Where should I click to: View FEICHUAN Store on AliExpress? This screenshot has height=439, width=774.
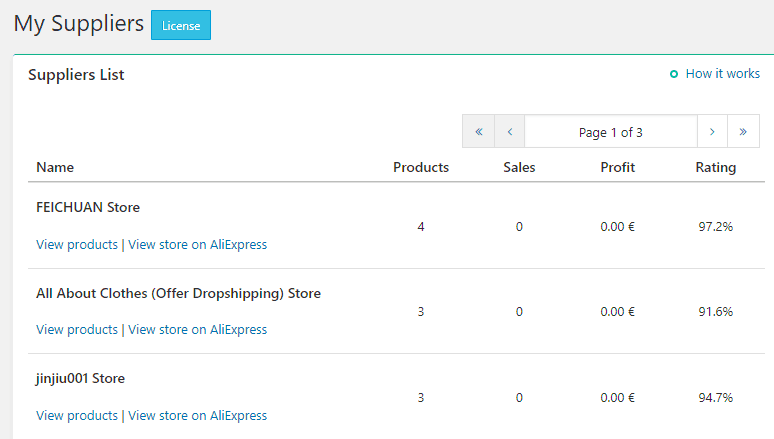[x=197, y=244]
